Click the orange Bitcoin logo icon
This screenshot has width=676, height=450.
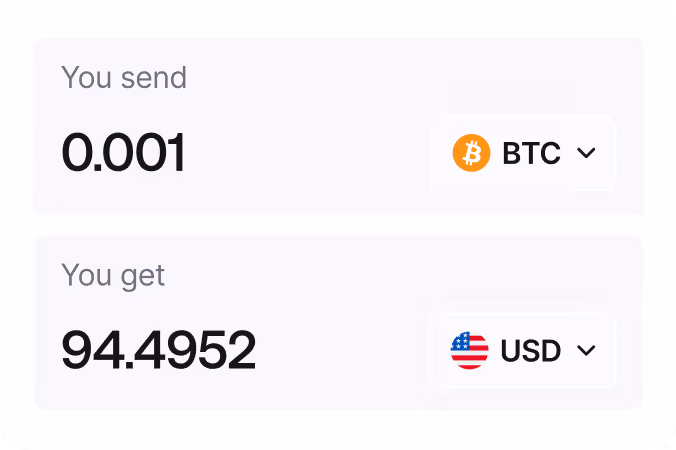[x=471, y=154]
